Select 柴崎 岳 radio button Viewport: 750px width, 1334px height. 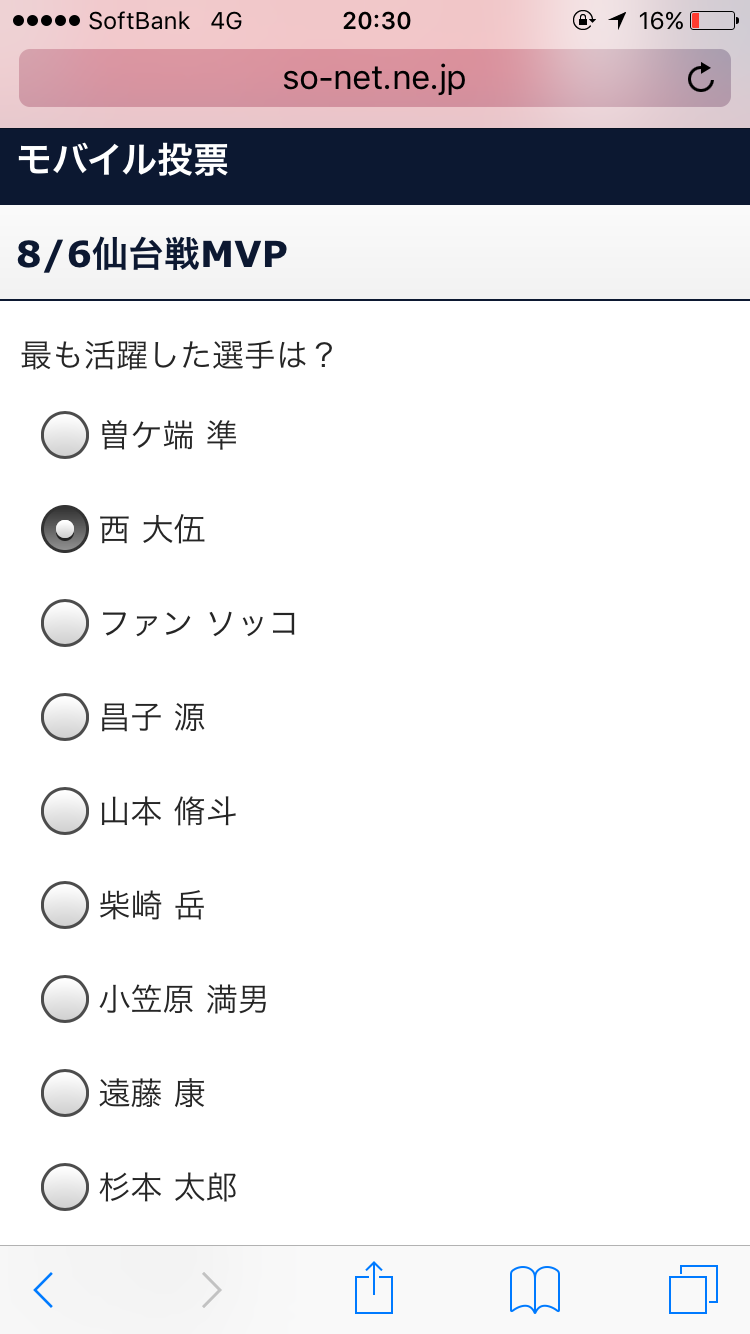[65, 905]
